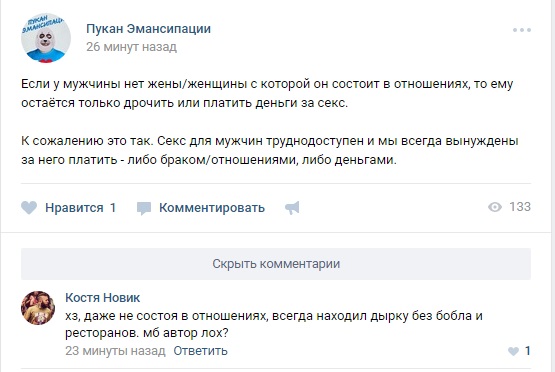Click the comment's like count number
This screenshot has width=555, height=372.
tap(527, 351)
